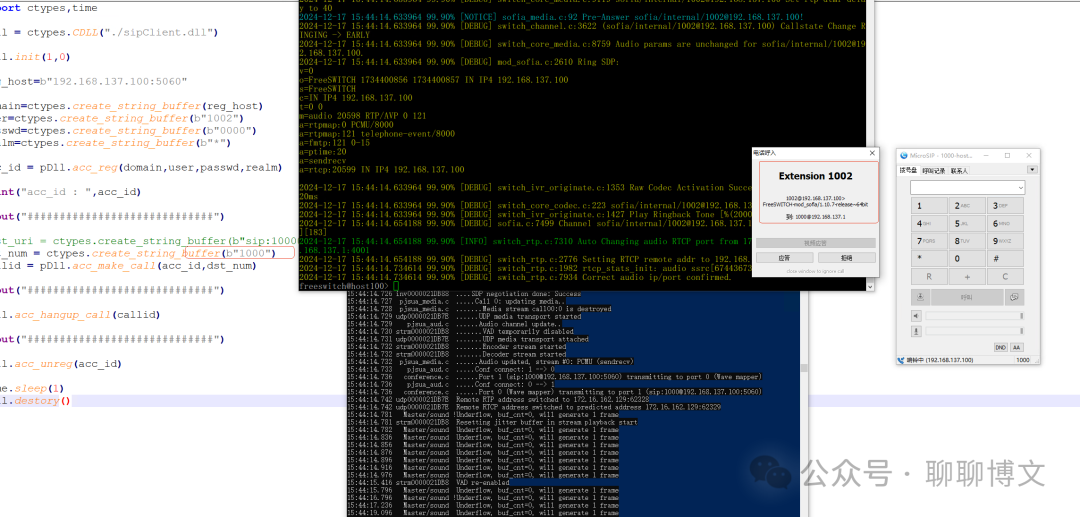Maximize the MicroSIP window
The width and height of the screenshot is (1080, 517).
(1008, 156)
